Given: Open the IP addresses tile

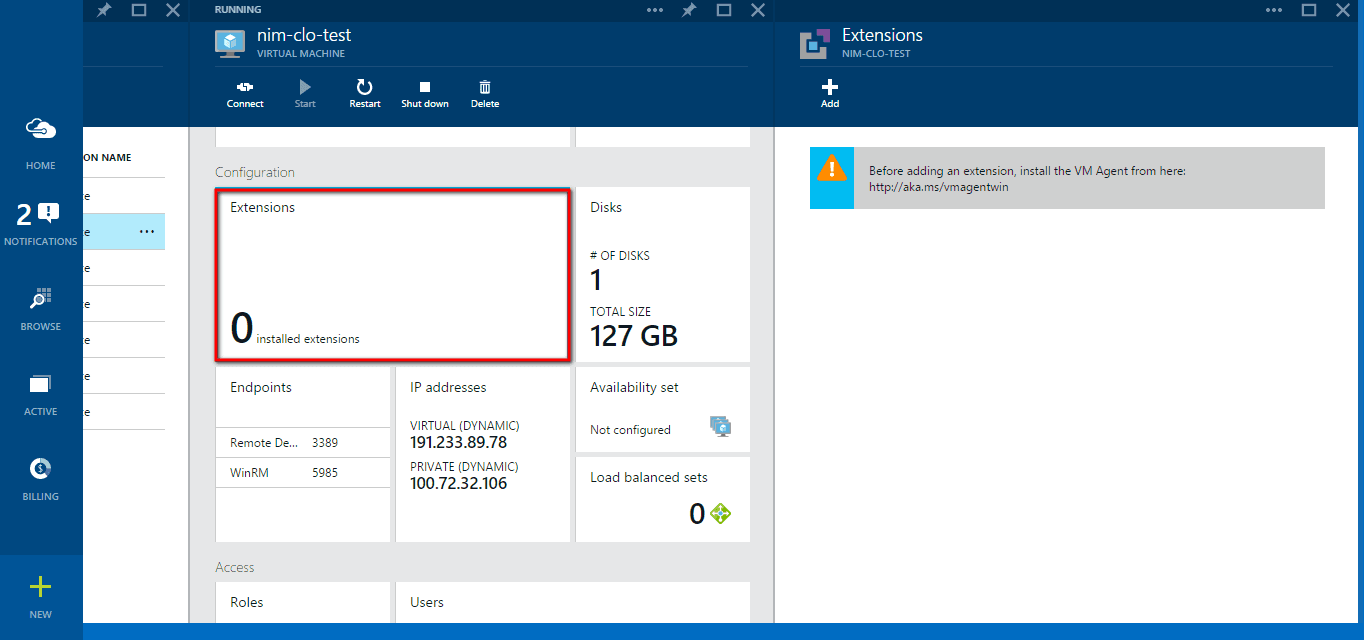Looking at the screenshot, I should [482, 453].
